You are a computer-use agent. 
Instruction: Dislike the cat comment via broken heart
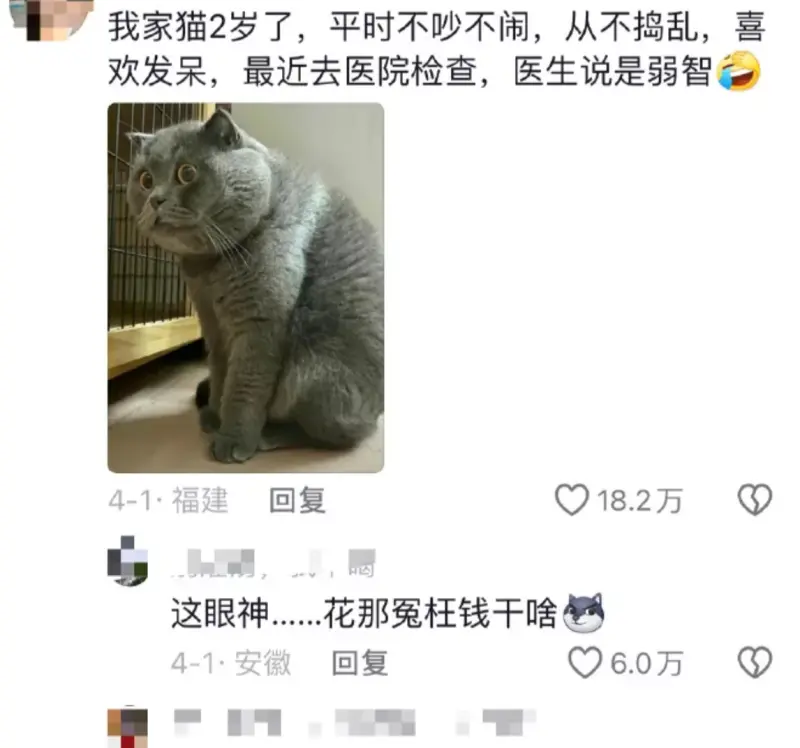tap(755, 500)
